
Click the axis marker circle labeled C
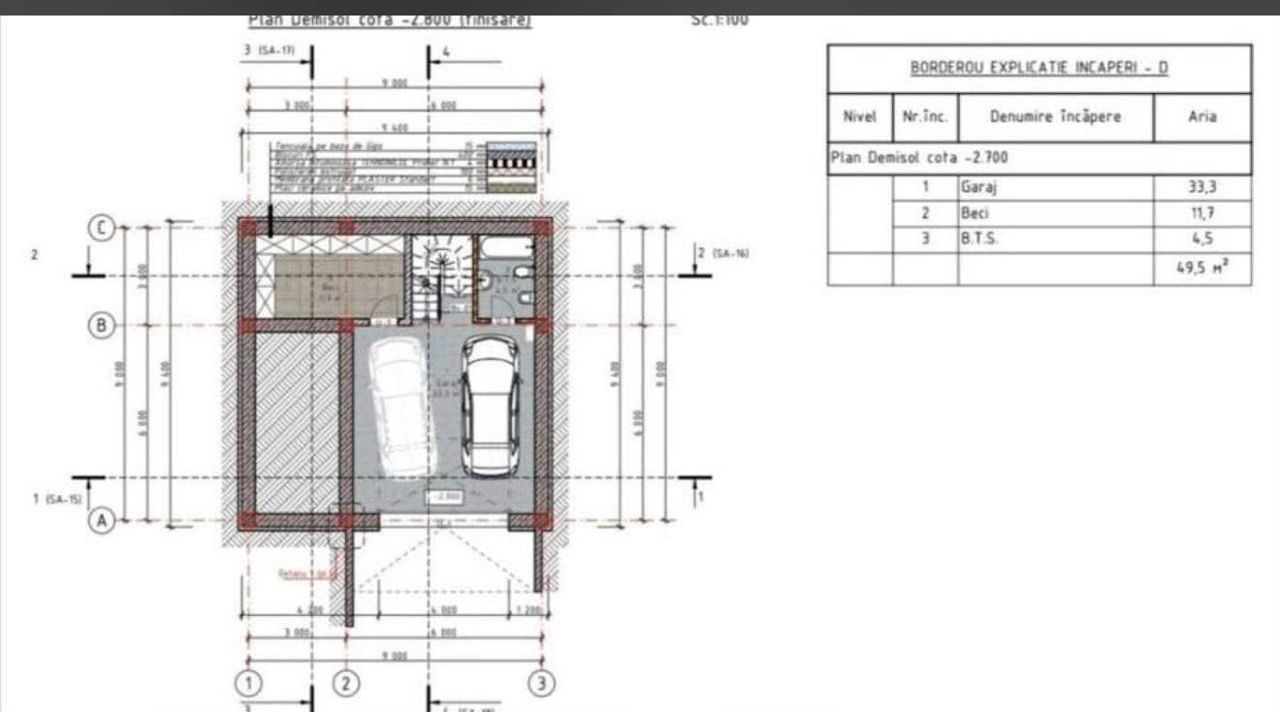tap(101, 228)
